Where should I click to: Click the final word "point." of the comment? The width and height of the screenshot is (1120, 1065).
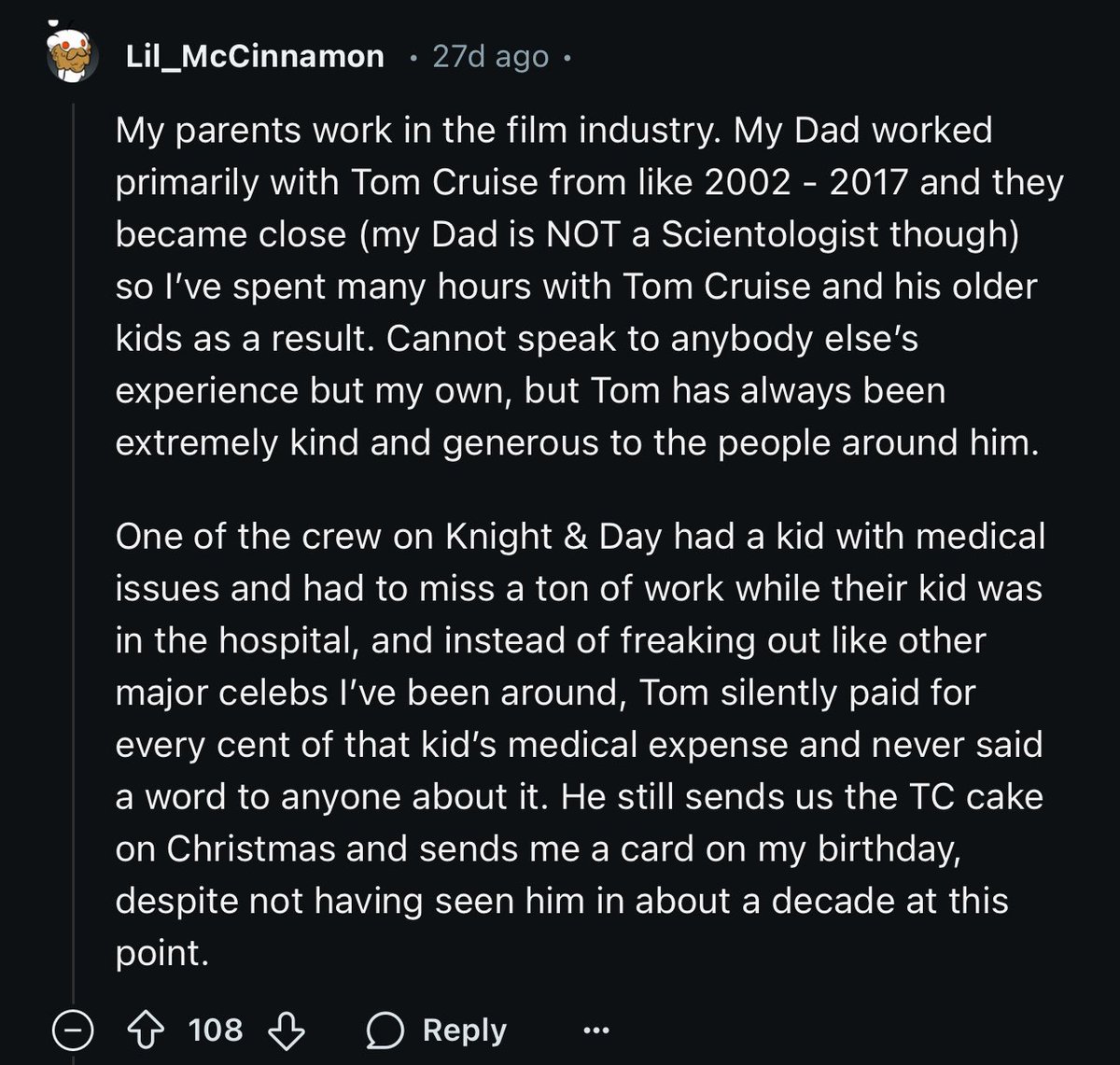click(161, 953)
